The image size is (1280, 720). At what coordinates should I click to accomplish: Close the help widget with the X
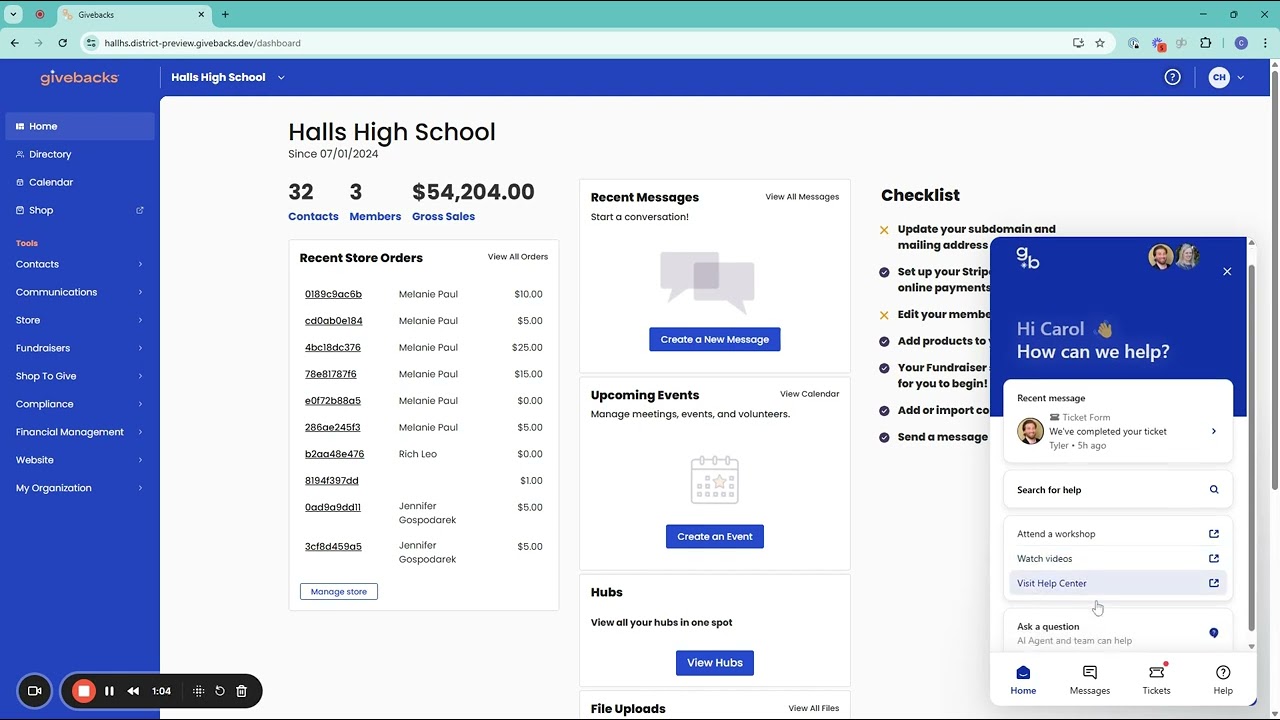coord(1227,271)
